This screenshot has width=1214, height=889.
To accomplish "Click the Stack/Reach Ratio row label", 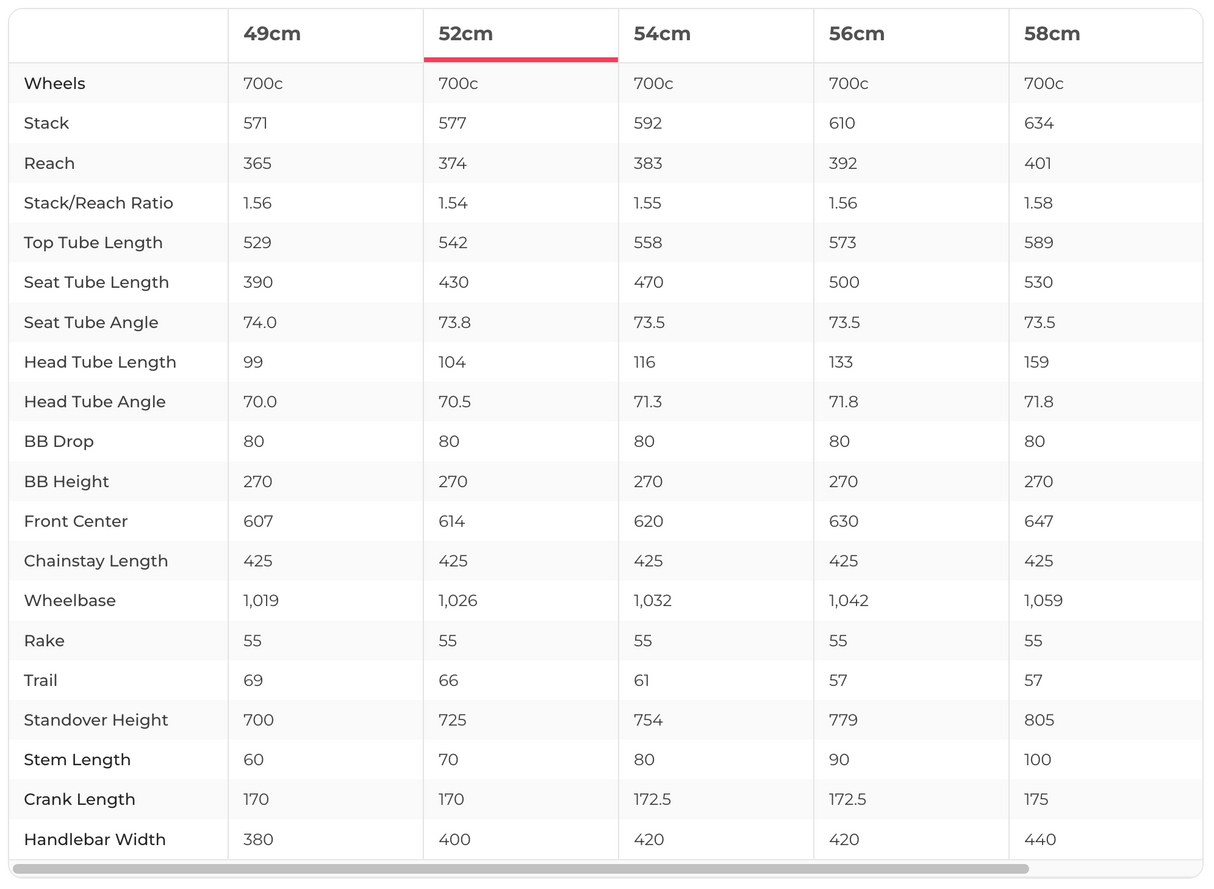I will click(98, 203).
